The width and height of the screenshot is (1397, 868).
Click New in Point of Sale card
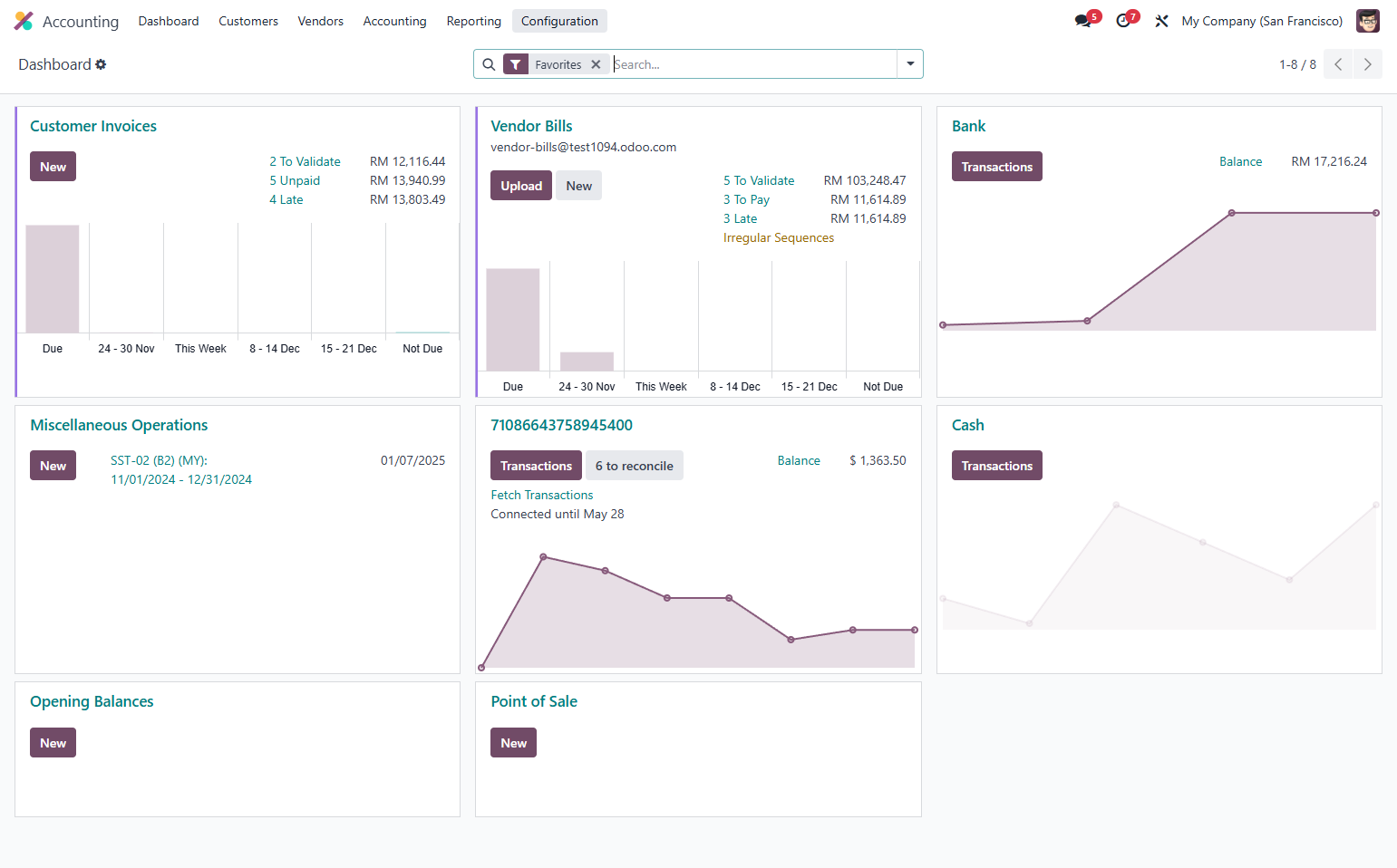pos(513,743)
